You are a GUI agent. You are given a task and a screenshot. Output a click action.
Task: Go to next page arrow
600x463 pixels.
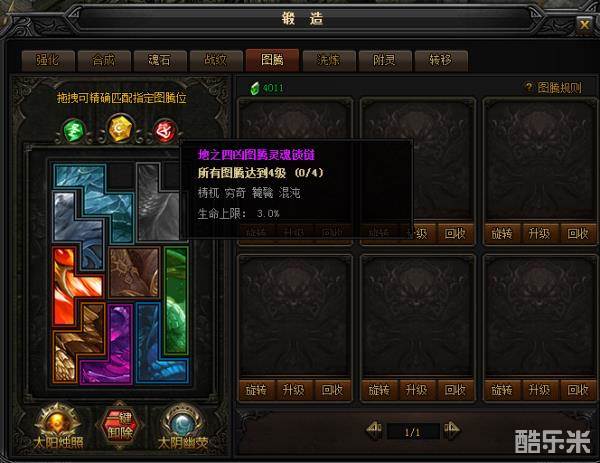452,430
